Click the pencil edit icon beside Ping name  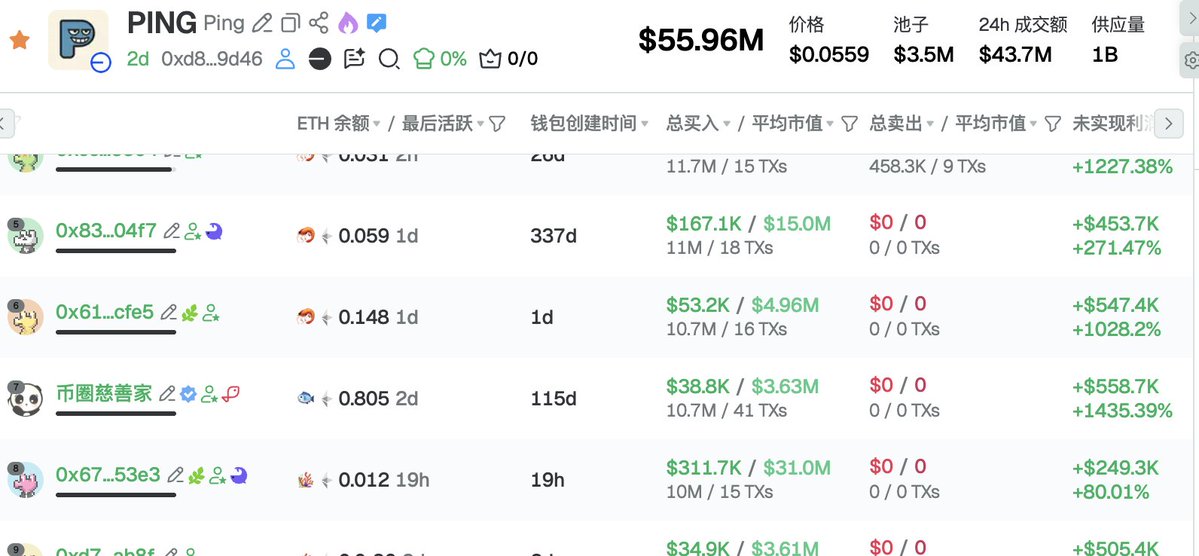click(262, 23)
